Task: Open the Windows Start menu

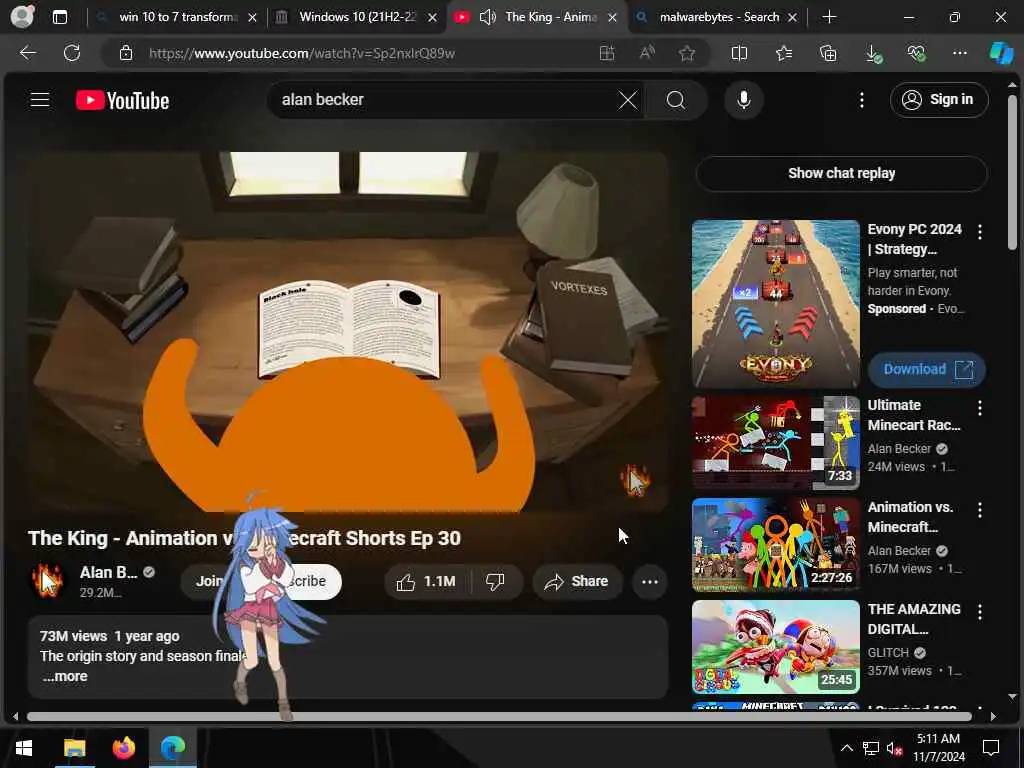Action: click(24, 747)
